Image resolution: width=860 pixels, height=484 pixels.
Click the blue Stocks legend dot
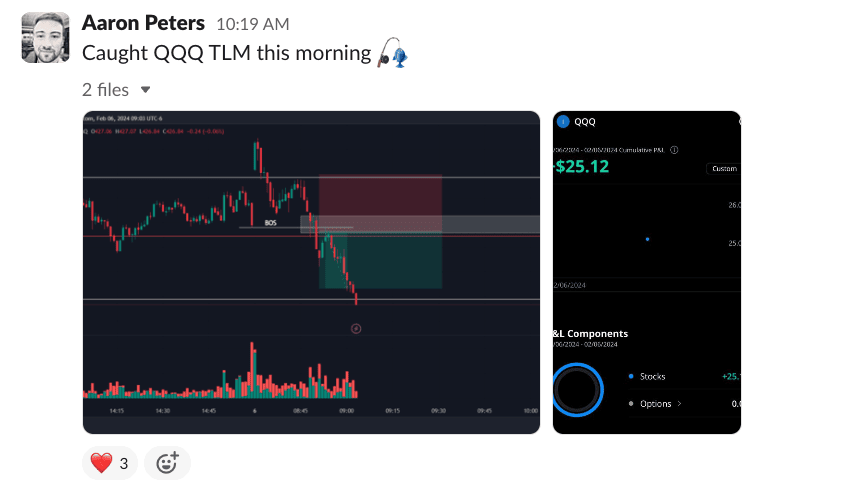[x=630, y=376]
